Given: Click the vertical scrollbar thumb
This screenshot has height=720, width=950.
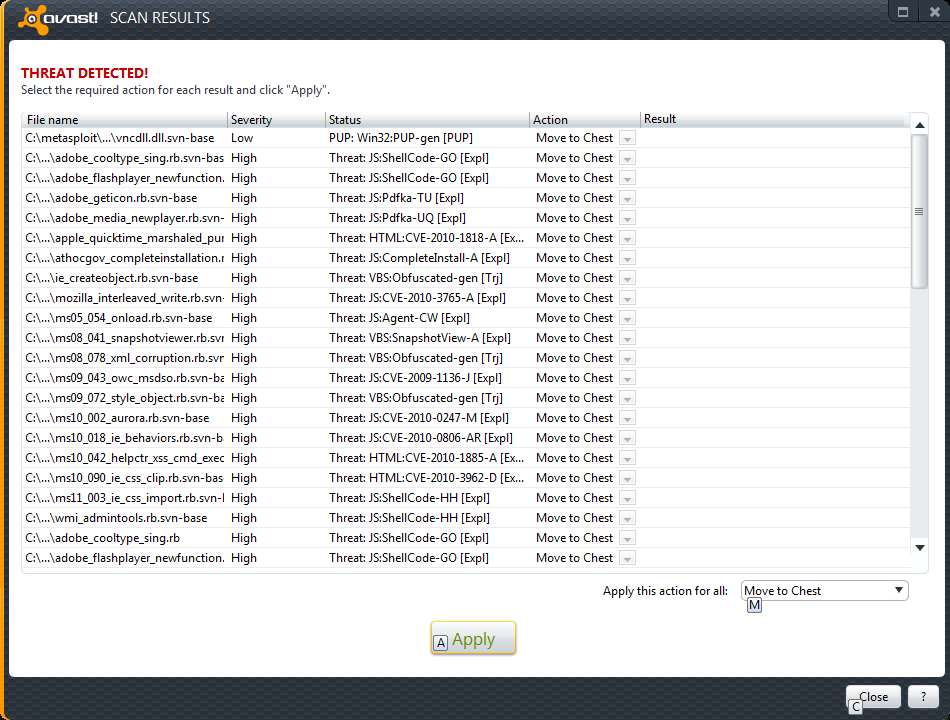Looking at the screenshot, I should point(919,211).
